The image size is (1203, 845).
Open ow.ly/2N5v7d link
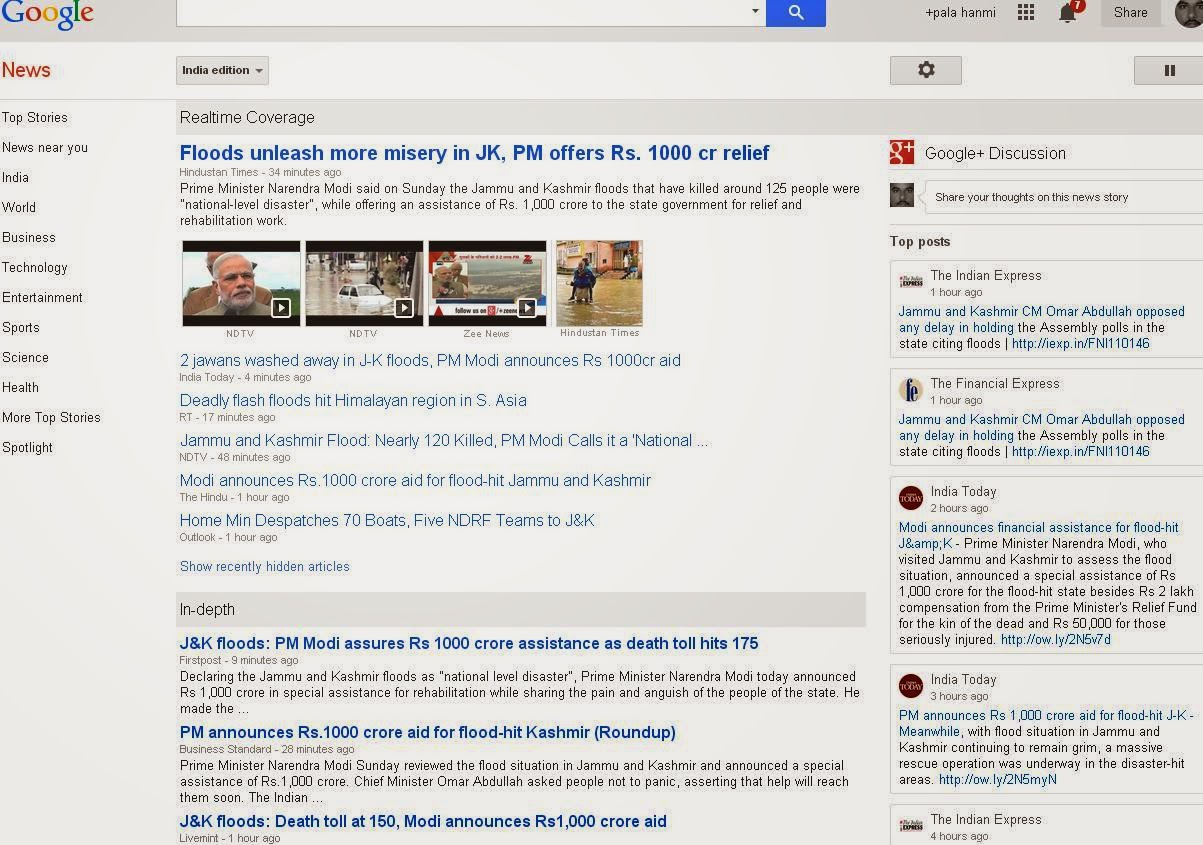pyautogui.click(x=1056, y=639)
